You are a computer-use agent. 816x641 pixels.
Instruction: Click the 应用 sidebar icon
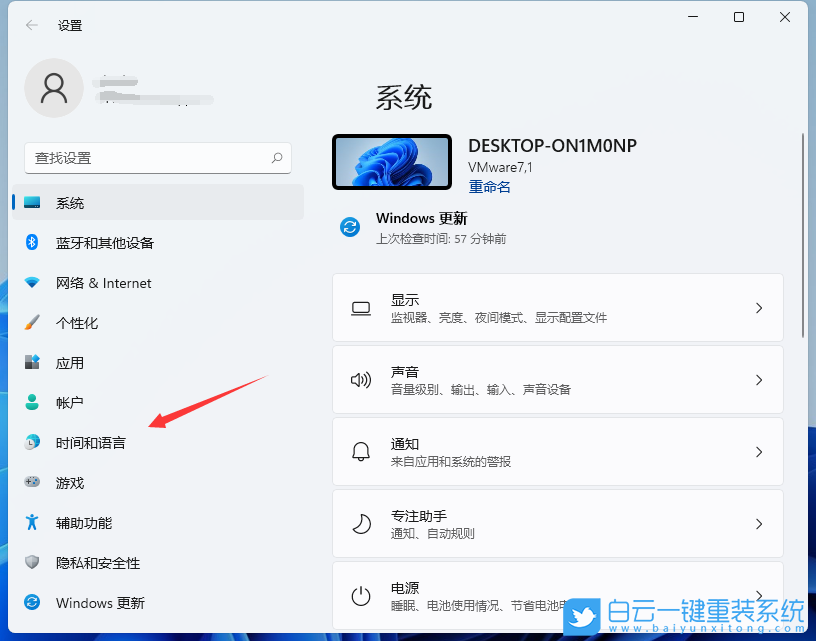pos(30,362)
